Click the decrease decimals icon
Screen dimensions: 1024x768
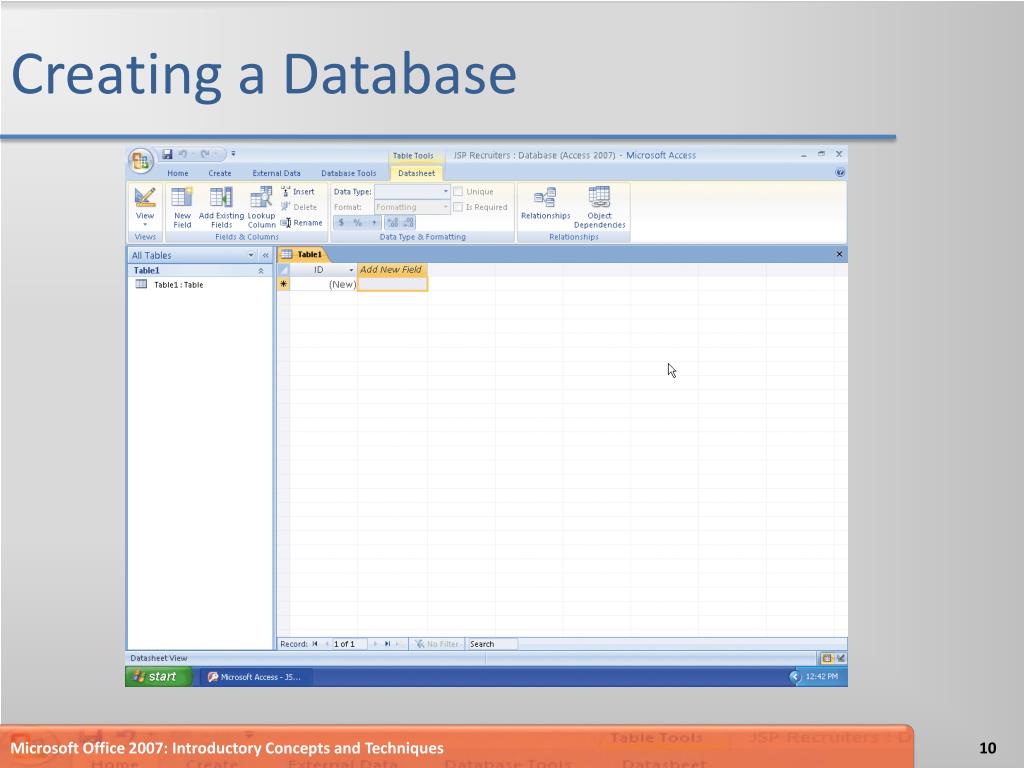[x=408, y=223]
